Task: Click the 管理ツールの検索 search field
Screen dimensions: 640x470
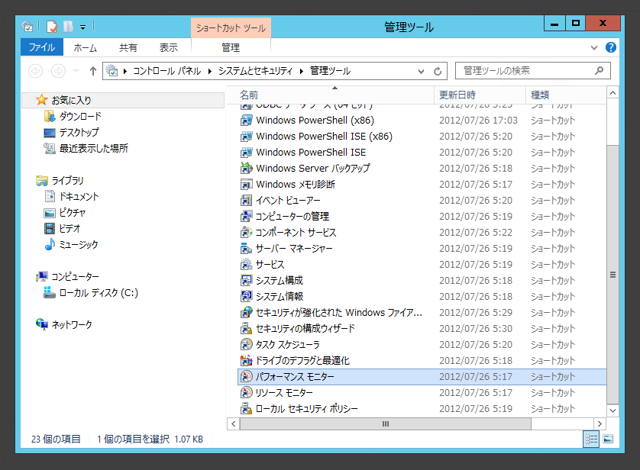Action: pos(533,71)
